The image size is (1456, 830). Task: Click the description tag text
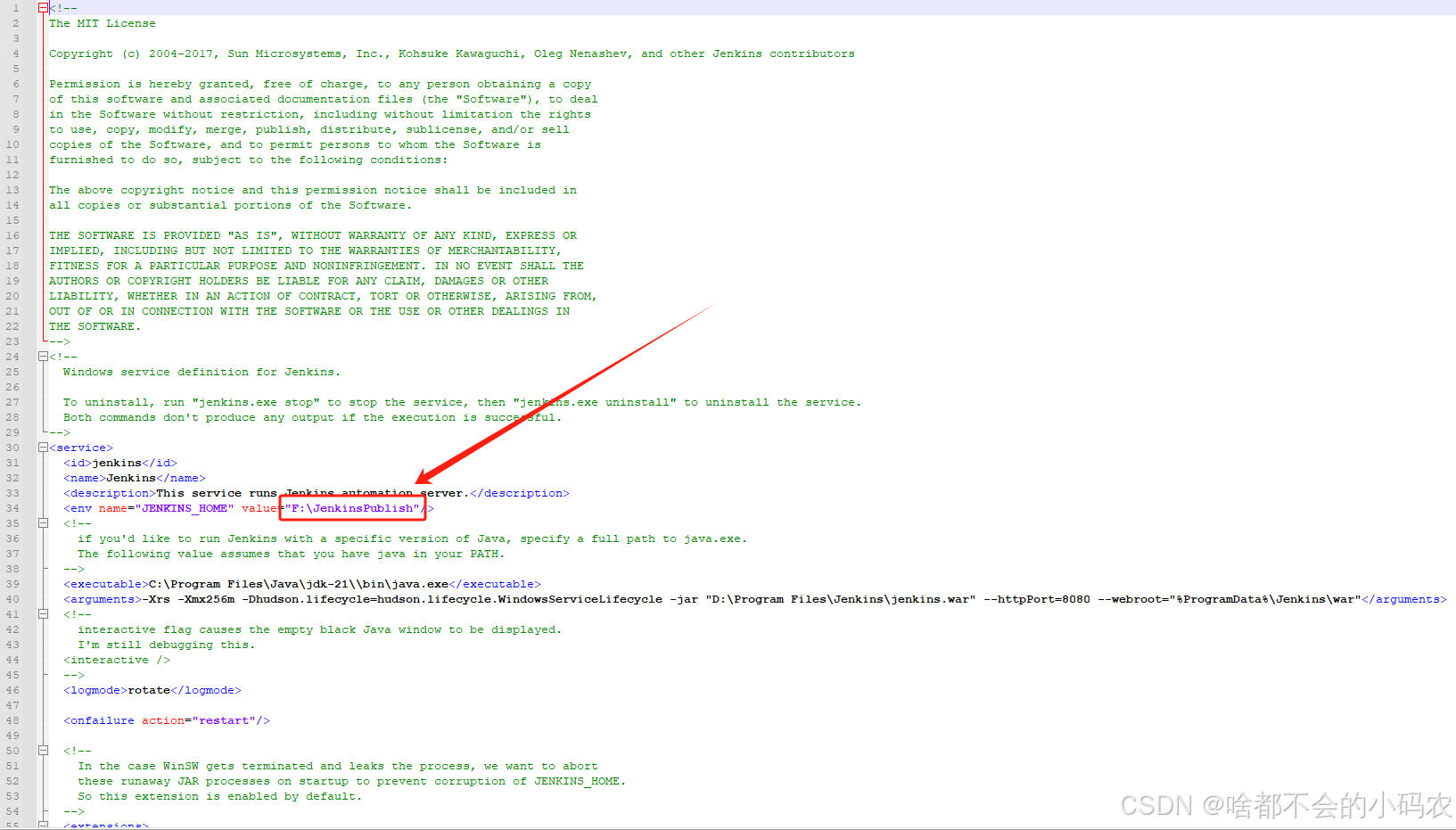click(107, 493)
